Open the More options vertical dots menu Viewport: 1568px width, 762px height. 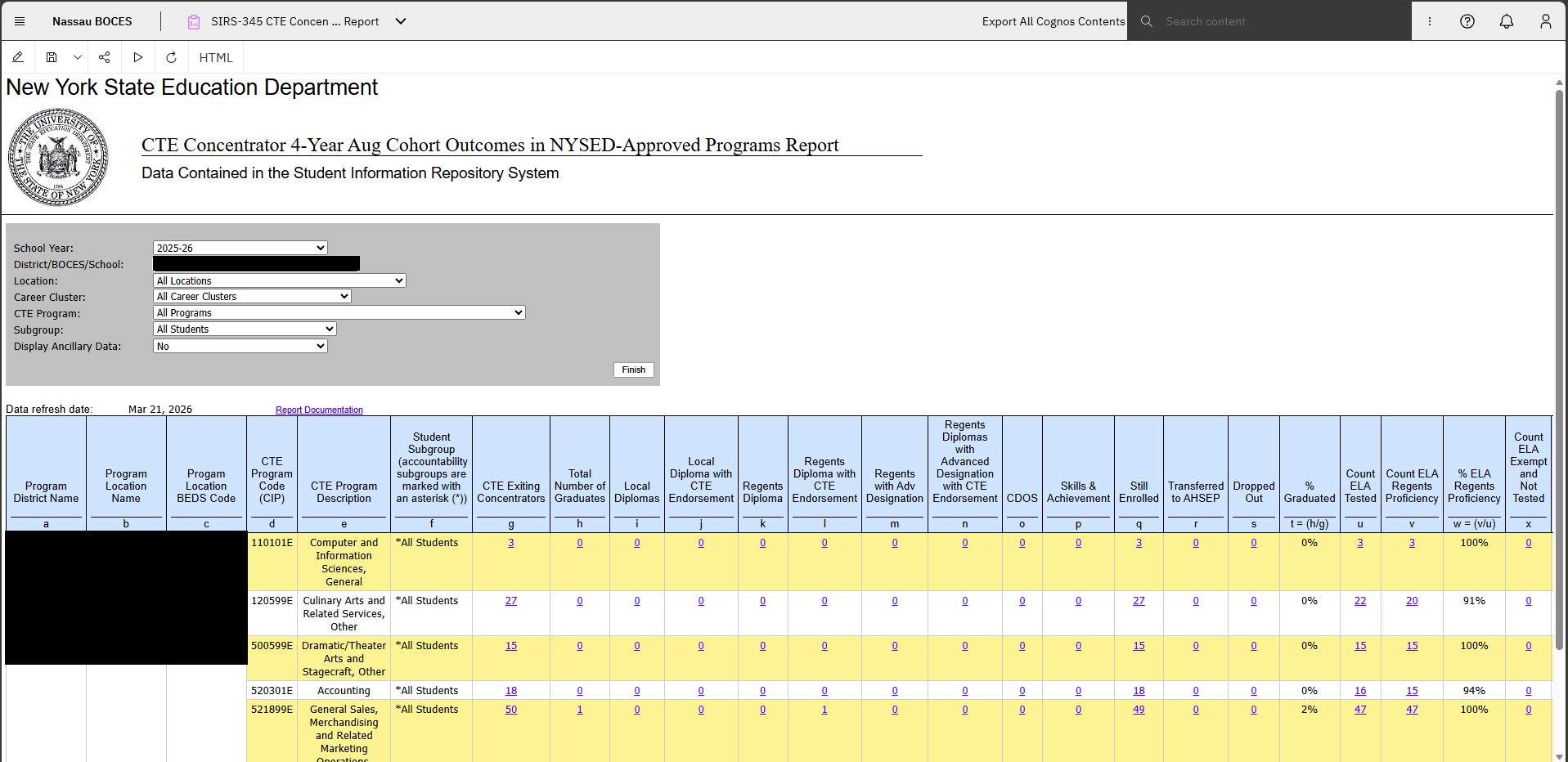click(1430, 21)
